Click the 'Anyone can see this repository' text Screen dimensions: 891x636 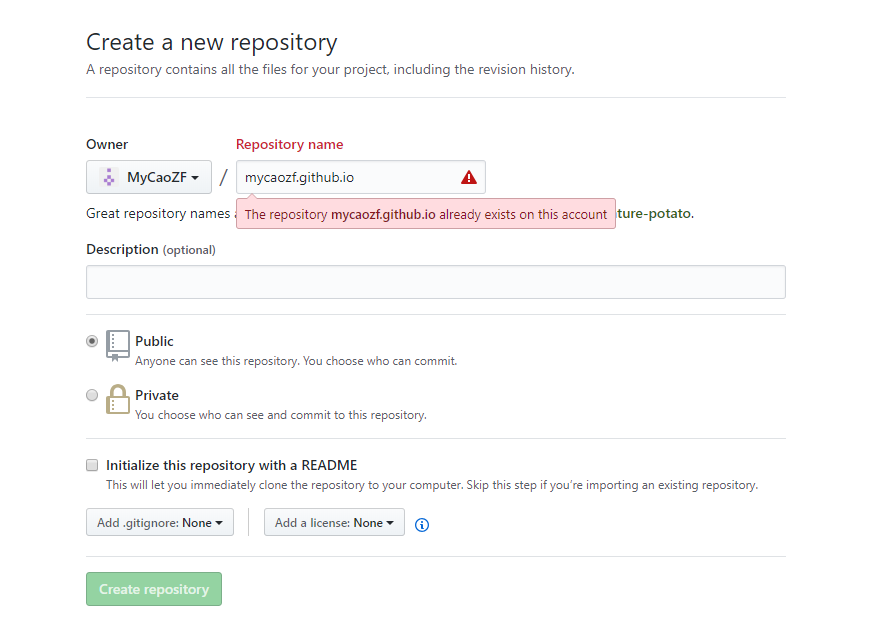coord(296,361)
